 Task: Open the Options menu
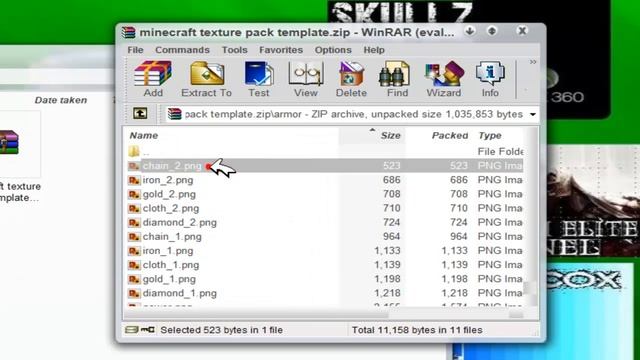[x=333, y=50]
